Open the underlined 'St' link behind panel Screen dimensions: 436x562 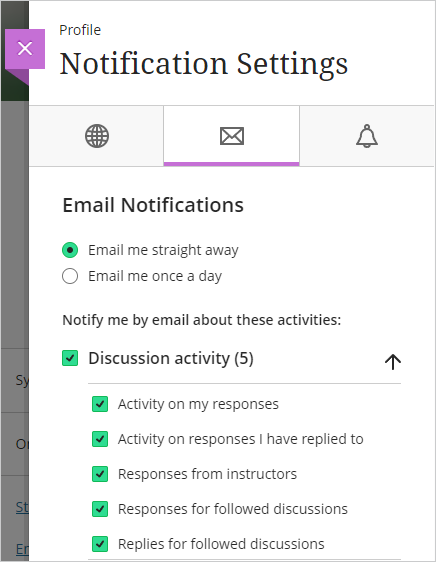[x=22, y=507]
